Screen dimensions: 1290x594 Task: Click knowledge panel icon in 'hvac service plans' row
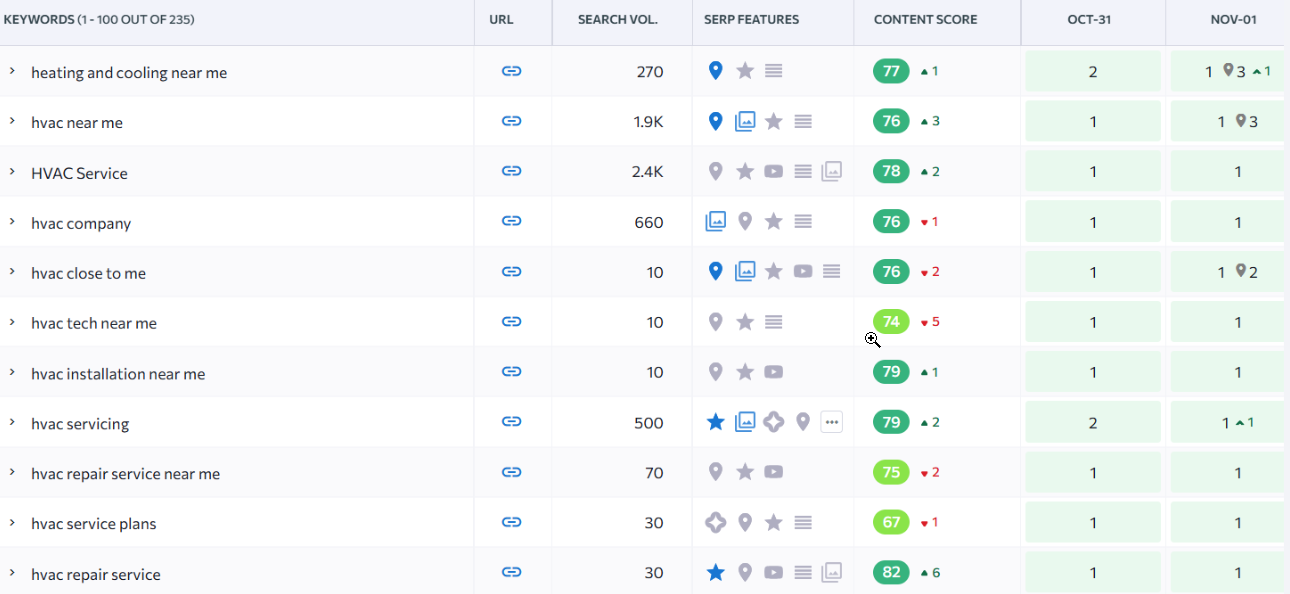(x=715, y=522)
